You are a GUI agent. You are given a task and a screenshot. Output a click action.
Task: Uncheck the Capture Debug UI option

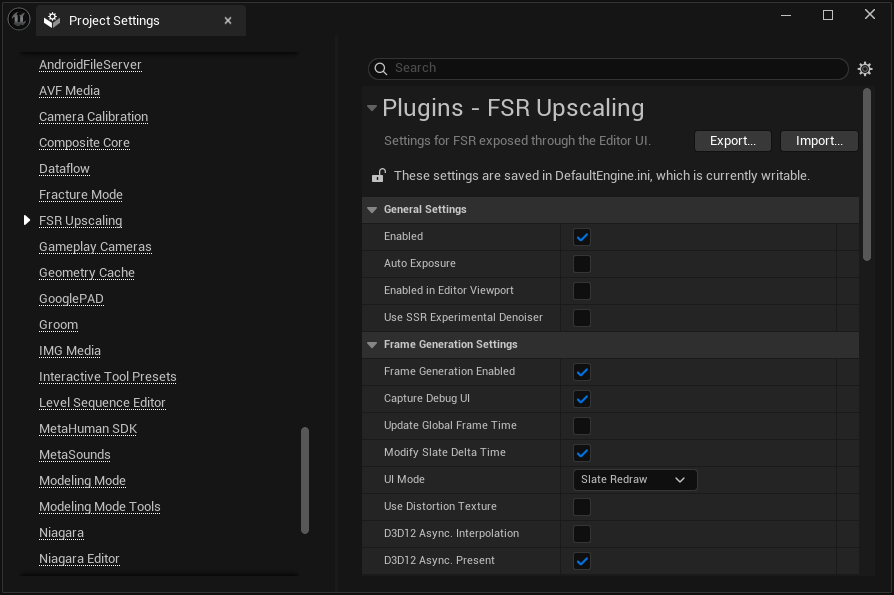click(582, 399)
